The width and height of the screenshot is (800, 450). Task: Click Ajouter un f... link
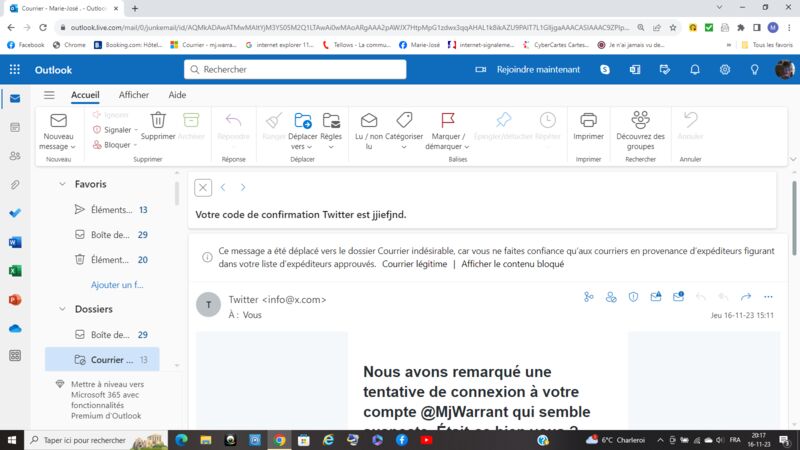pyautogui.click(x=117, y=285)
